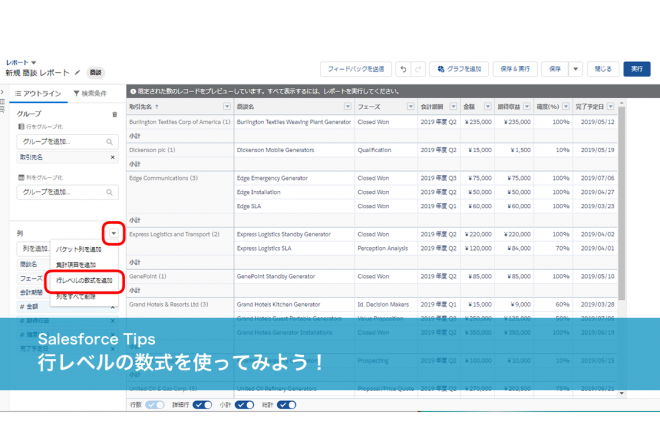Click GenePoint Standby Generator cell

tap(294, 276)
